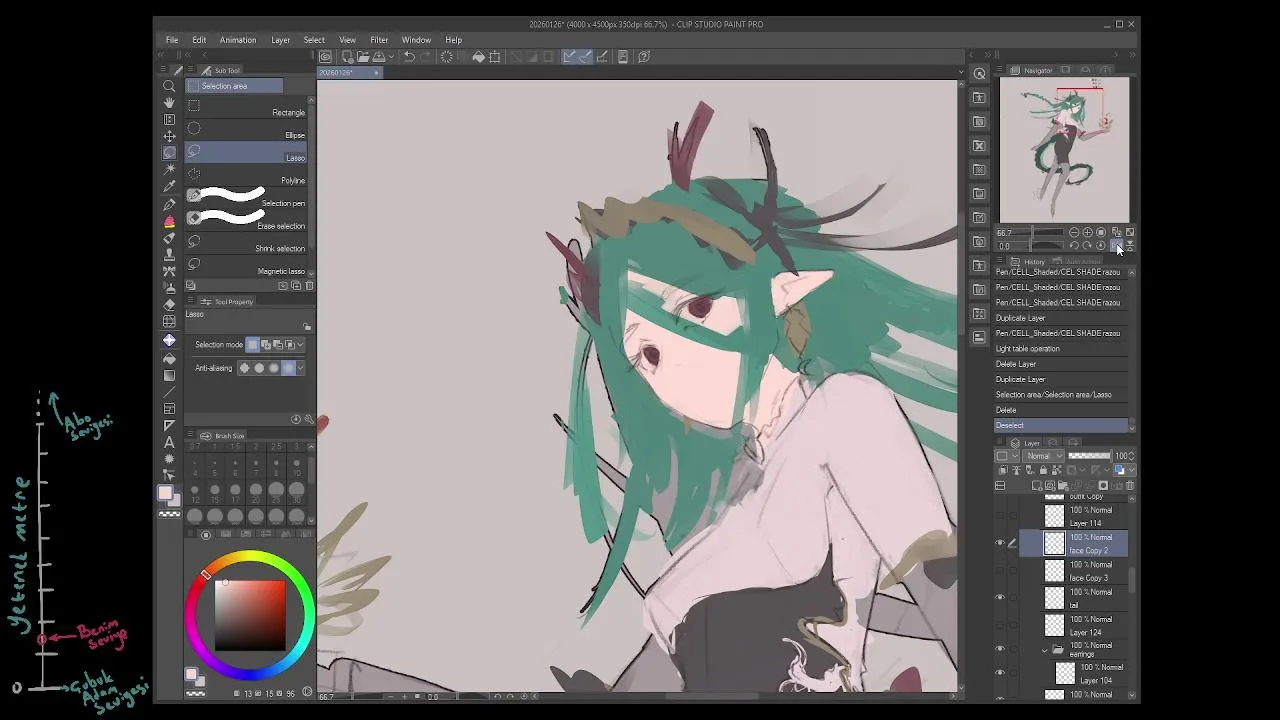
Task: Show the Layer 114 layer
Action: pos(999,516)
